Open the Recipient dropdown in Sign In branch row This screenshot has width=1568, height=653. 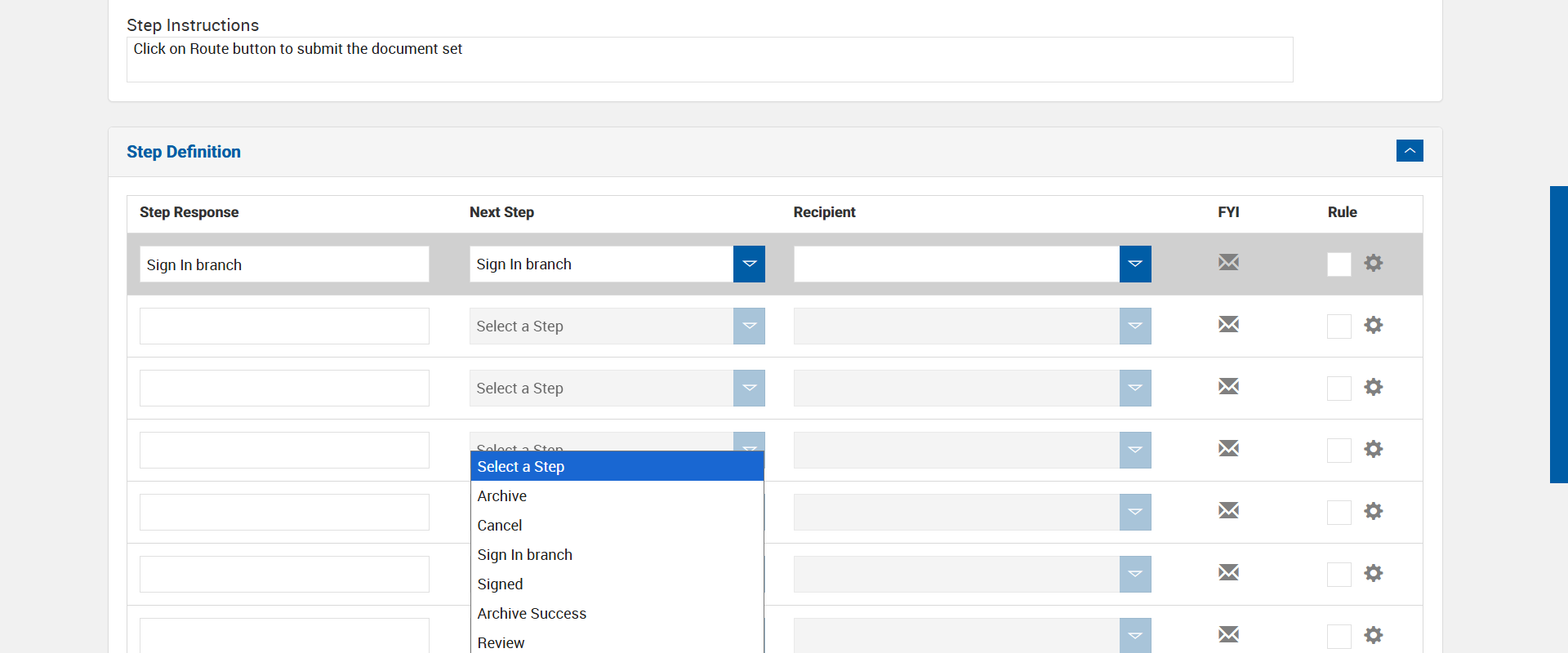coord(1135,264)
